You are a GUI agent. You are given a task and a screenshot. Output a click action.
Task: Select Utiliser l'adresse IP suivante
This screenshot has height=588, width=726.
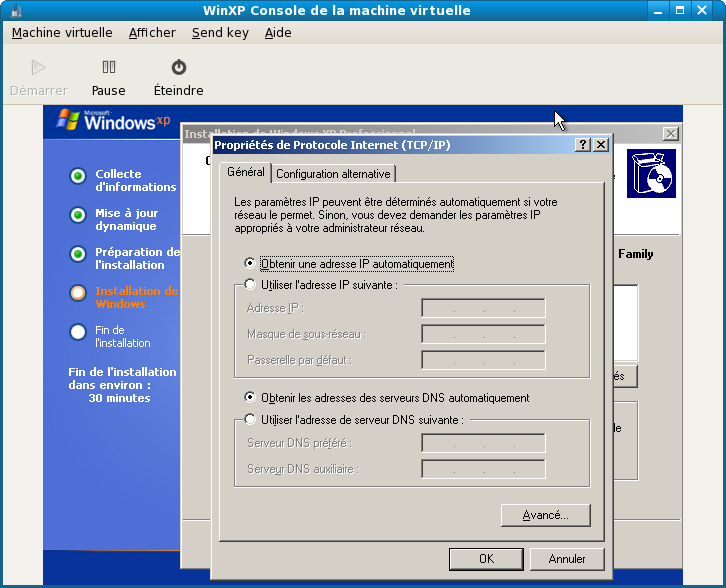pos(250,284)
